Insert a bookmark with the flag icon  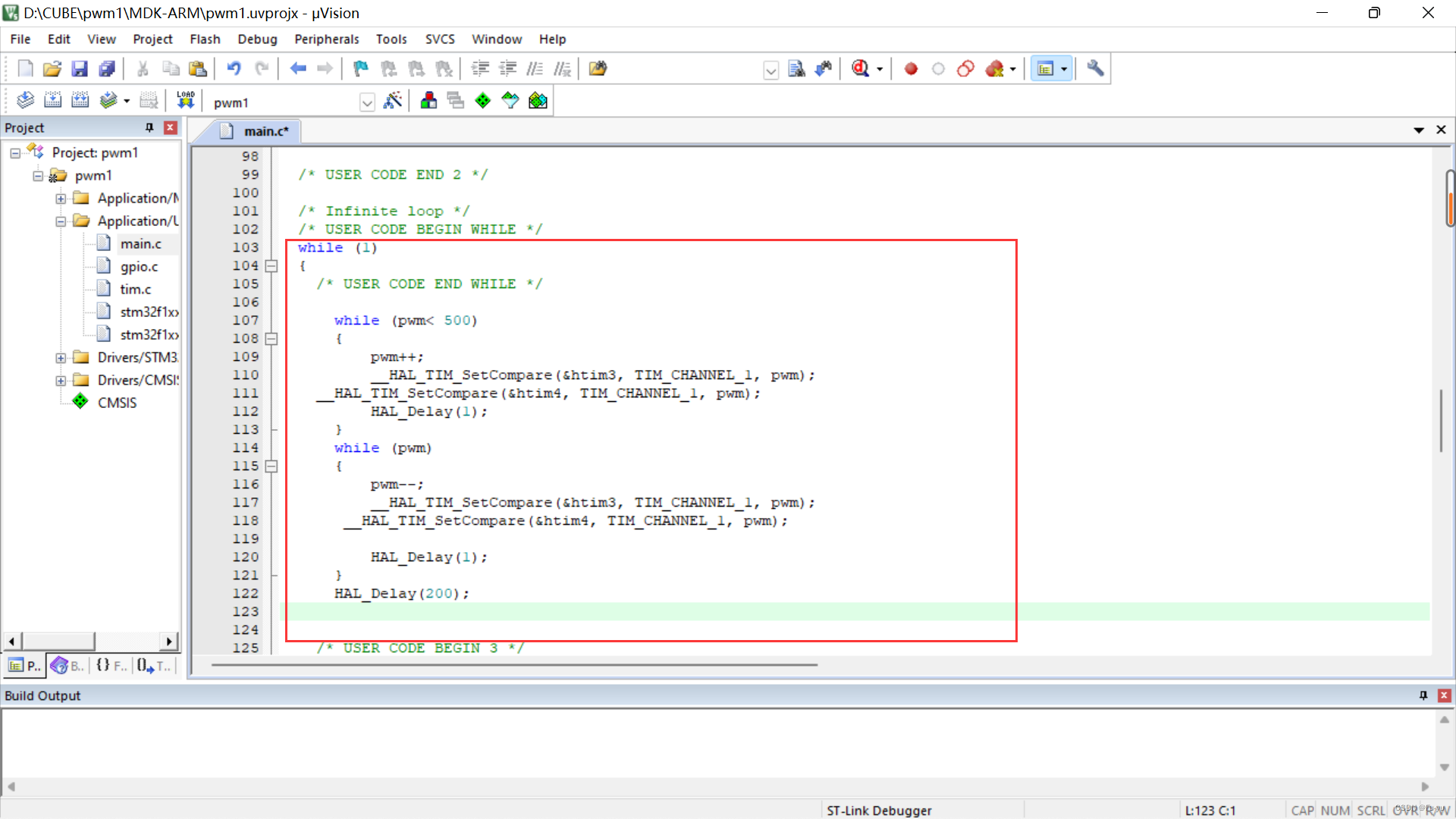pos(361,69)
